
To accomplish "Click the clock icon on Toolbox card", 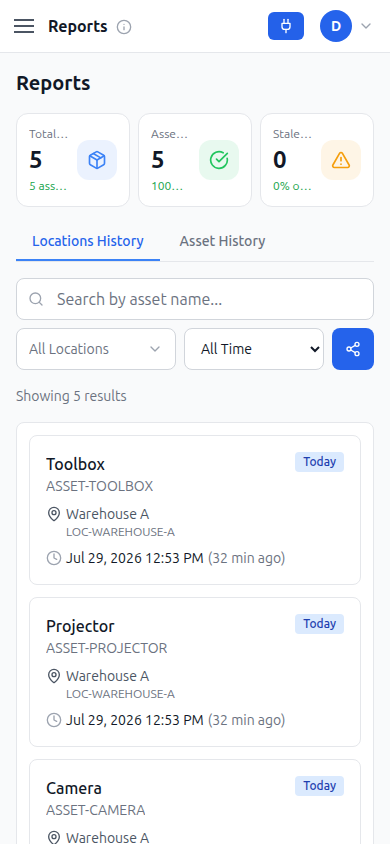I will [54, 558].
